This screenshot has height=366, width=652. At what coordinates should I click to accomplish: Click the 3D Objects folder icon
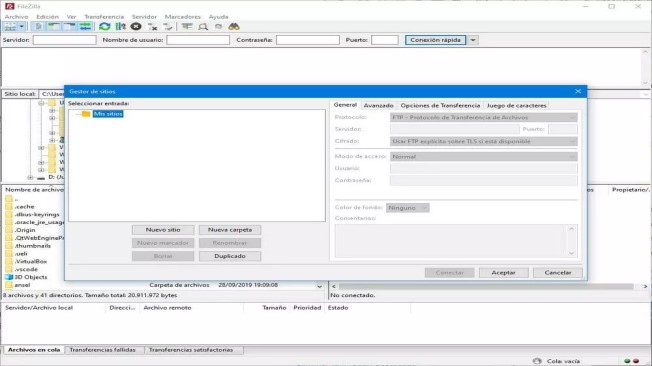pyautogui.click(x=9, y=277)
